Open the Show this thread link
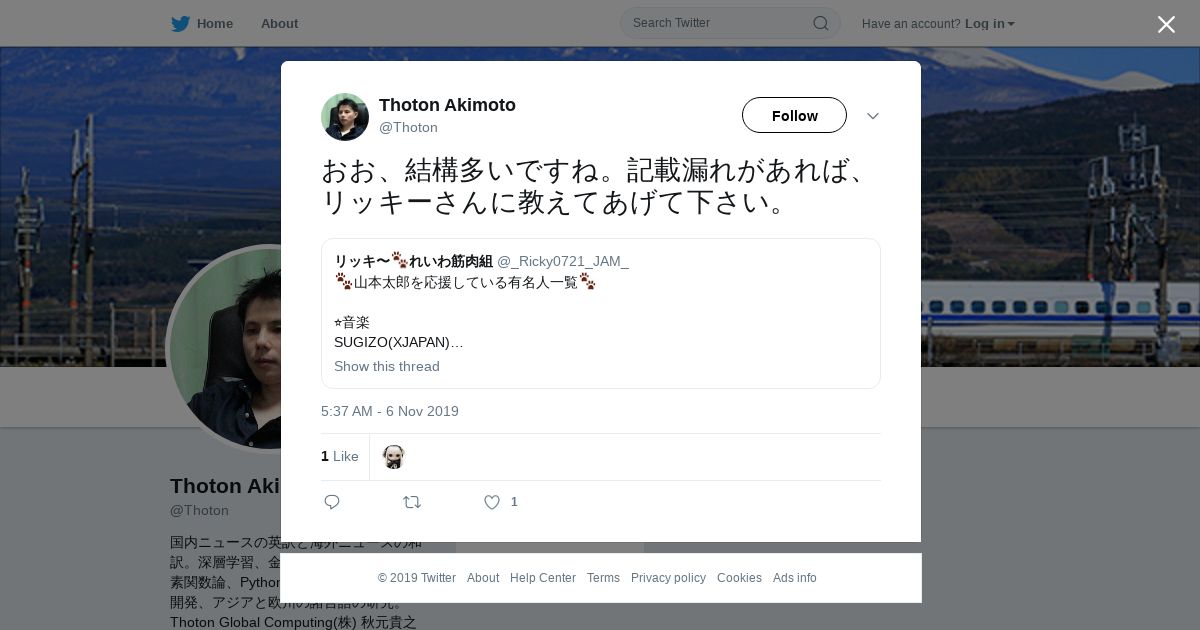This screenshot has height=630, width=1200. 387,366
